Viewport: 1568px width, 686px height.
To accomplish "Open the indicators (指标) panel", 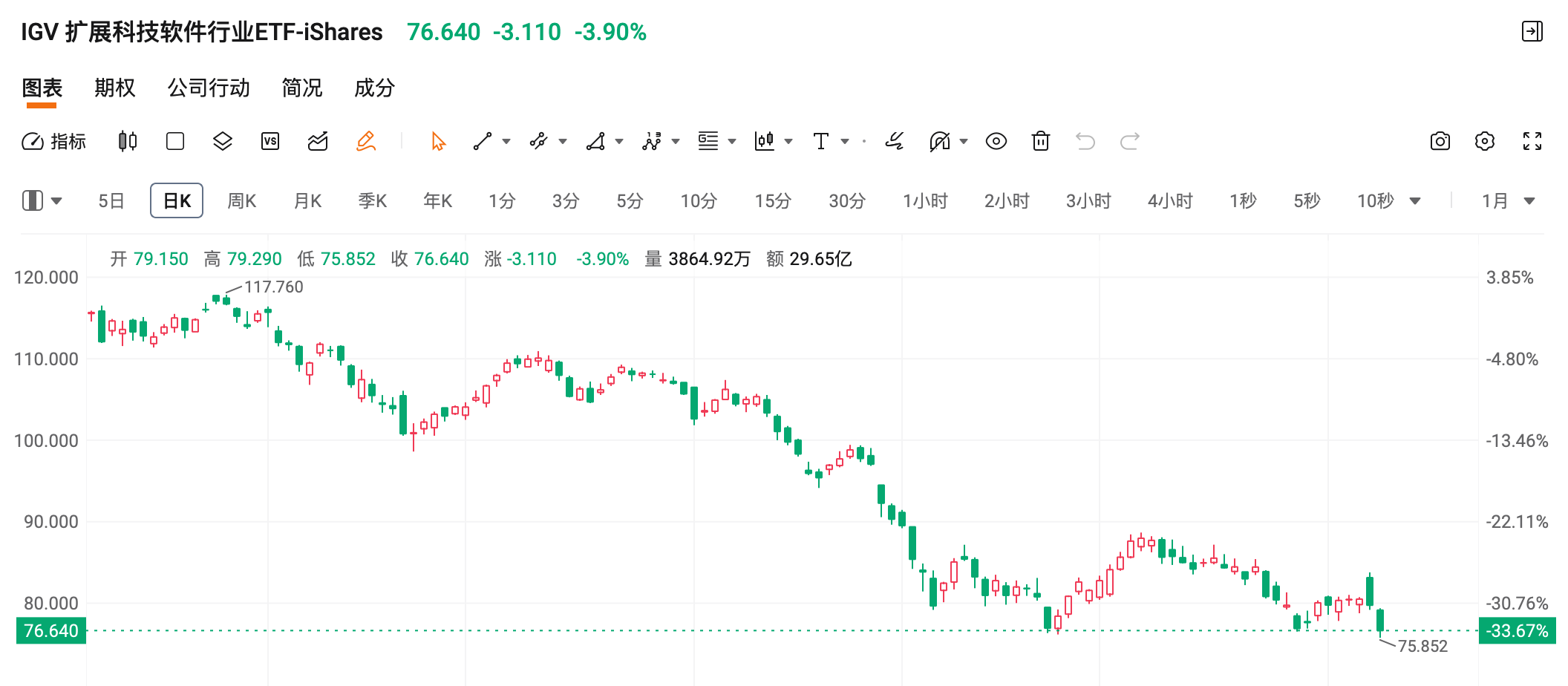I will (x=53, y=141).
